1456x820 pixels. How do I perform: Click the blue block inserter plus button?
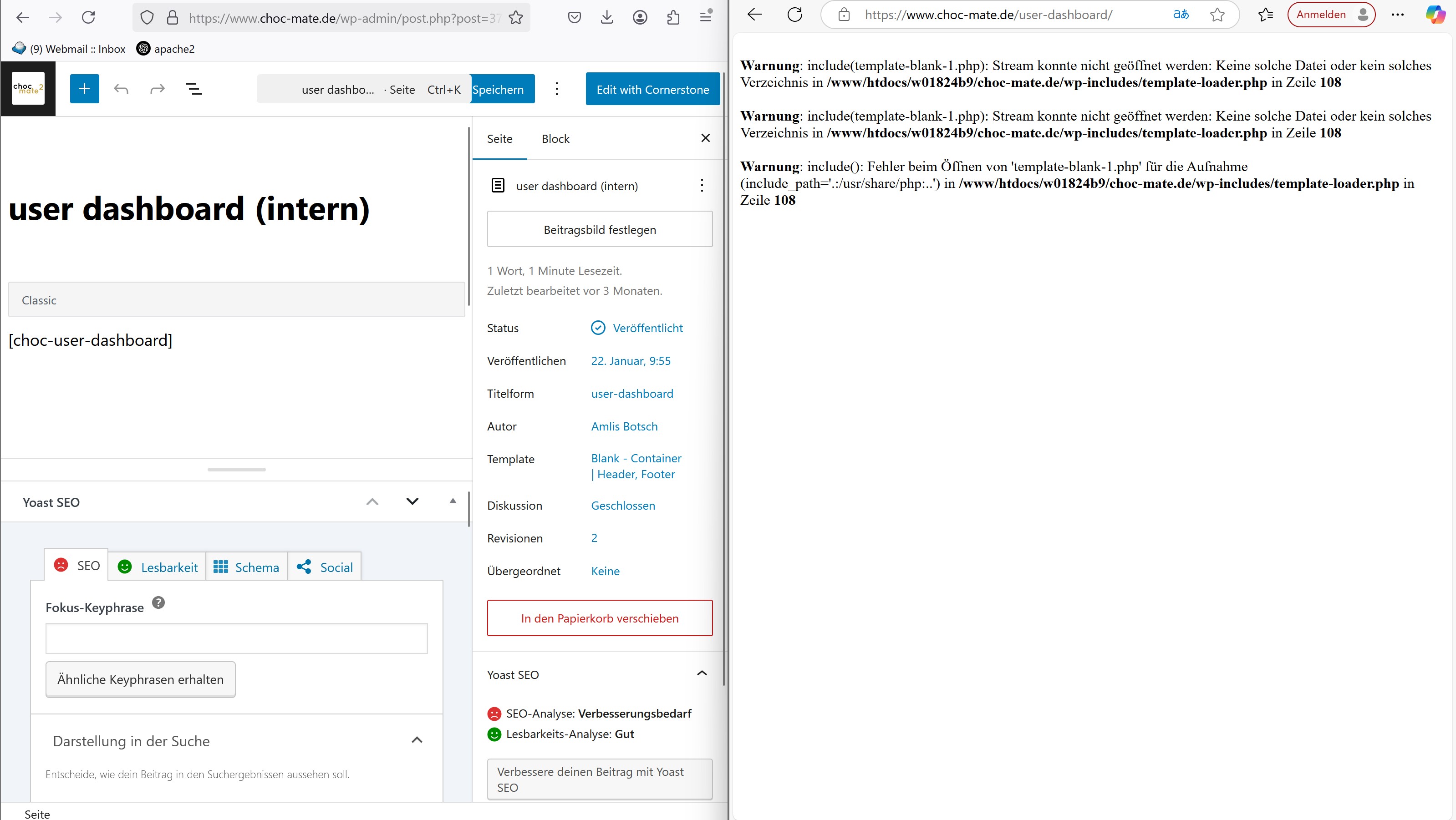[84, 89]
